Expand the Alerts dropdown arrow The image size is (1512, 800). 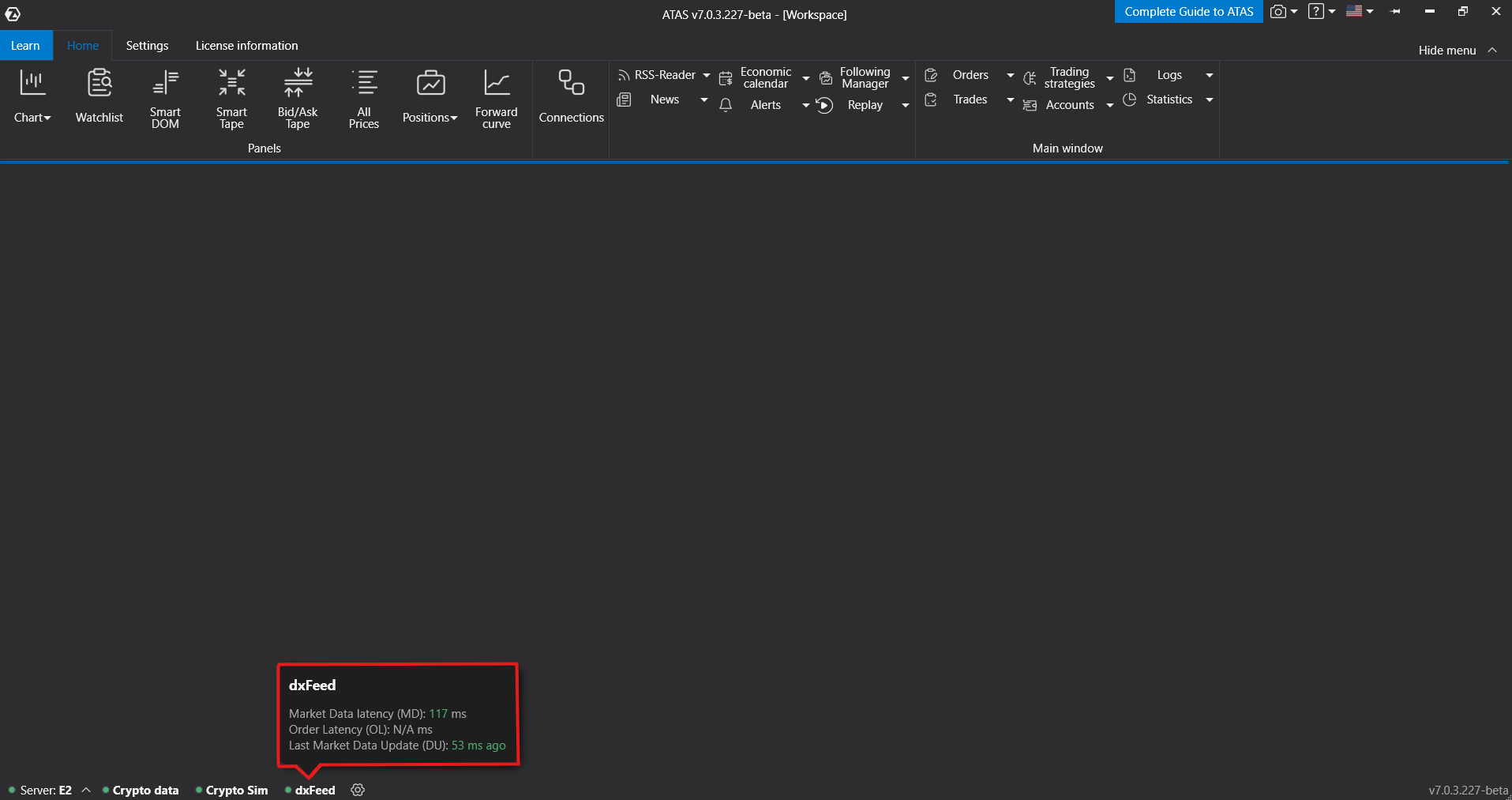[806, 106]
